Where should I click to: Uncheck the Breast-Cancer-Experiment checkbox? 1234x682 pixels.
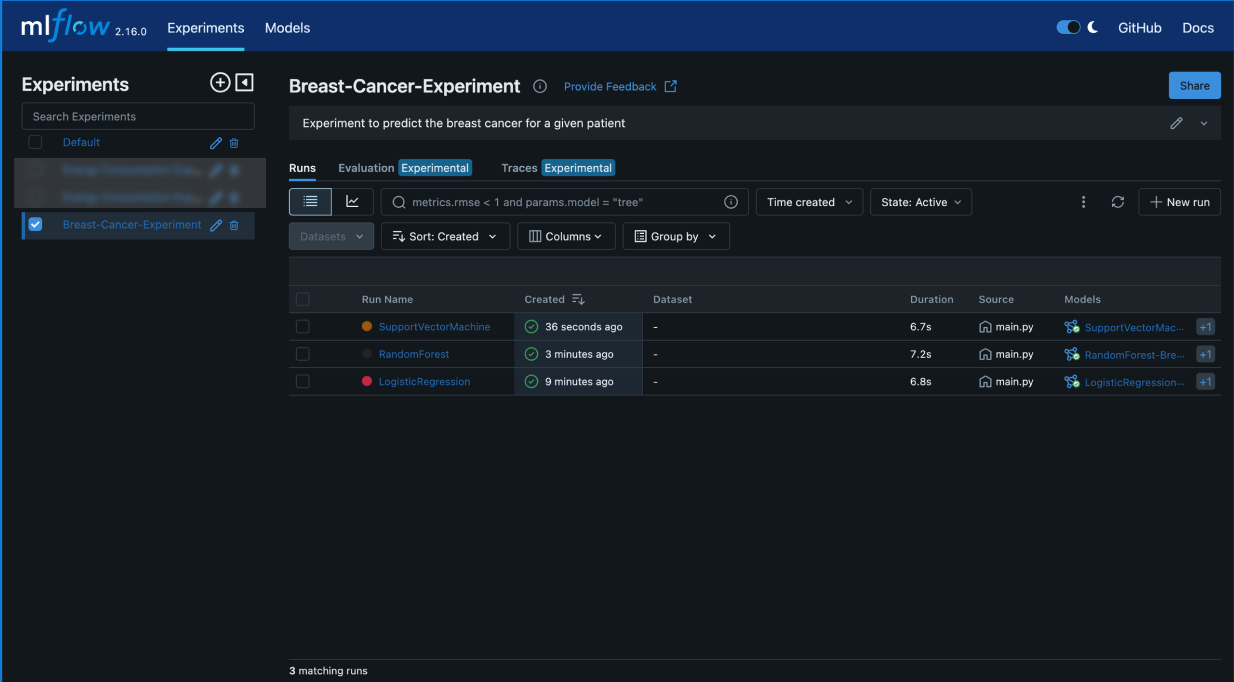(36, 225)
